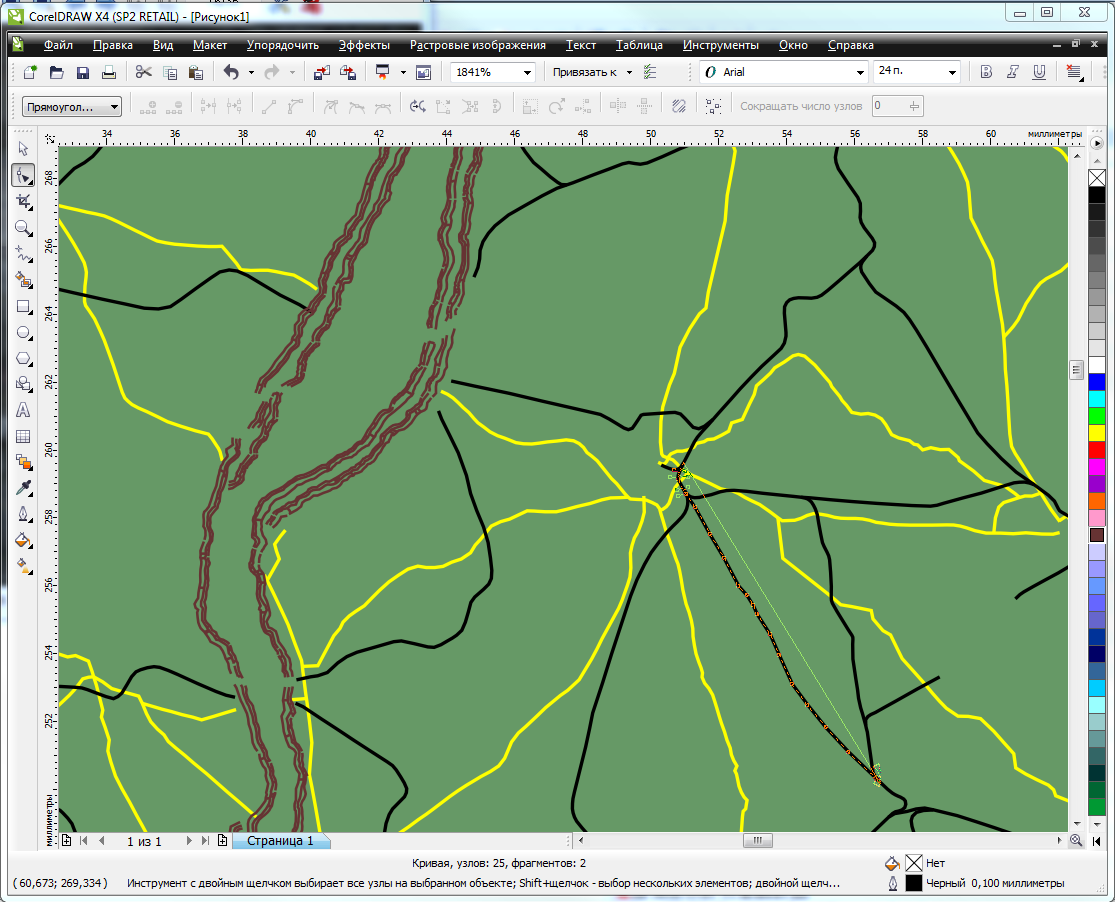Viewport: 1115px width, 902px height.
Task: Pick the Smart Fill tool
Action: tap(23, 280)
